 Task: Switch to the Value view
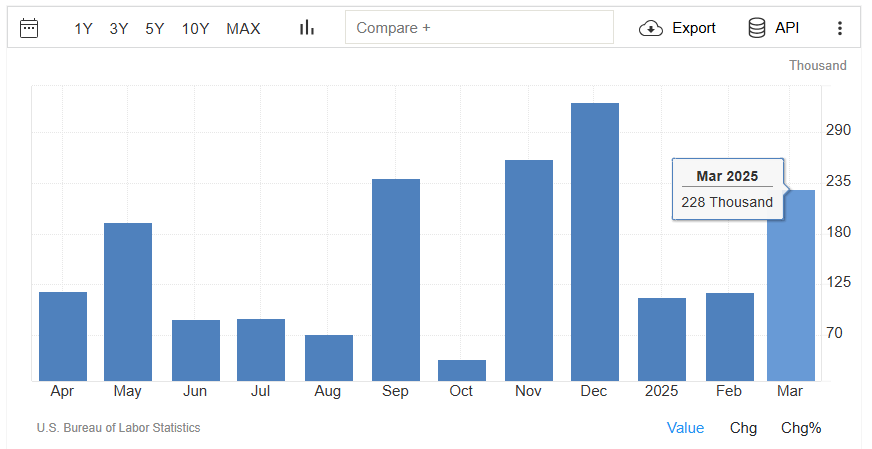click(x=685, y=428)
